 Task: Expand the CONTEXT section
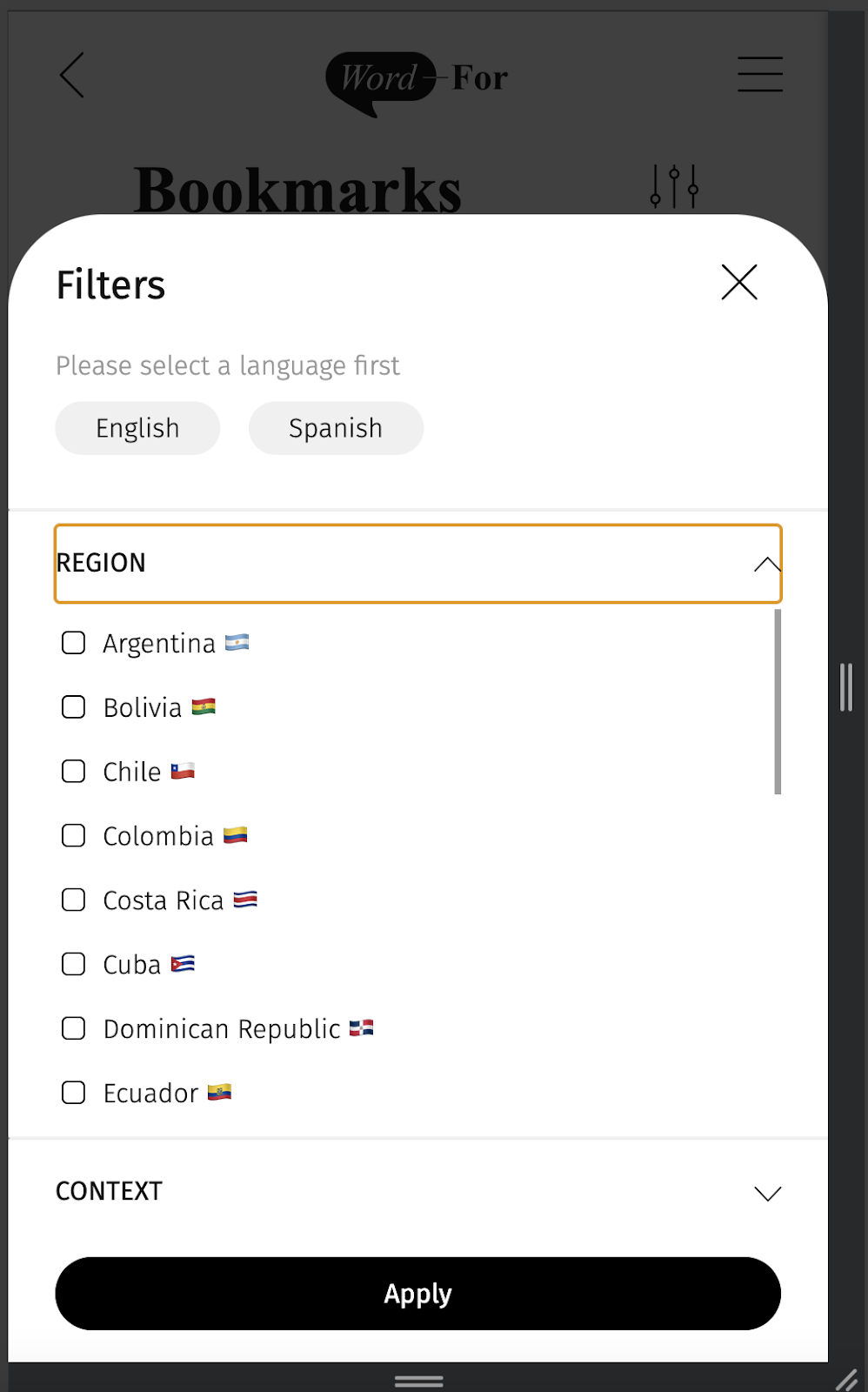tap(418, 1192)
